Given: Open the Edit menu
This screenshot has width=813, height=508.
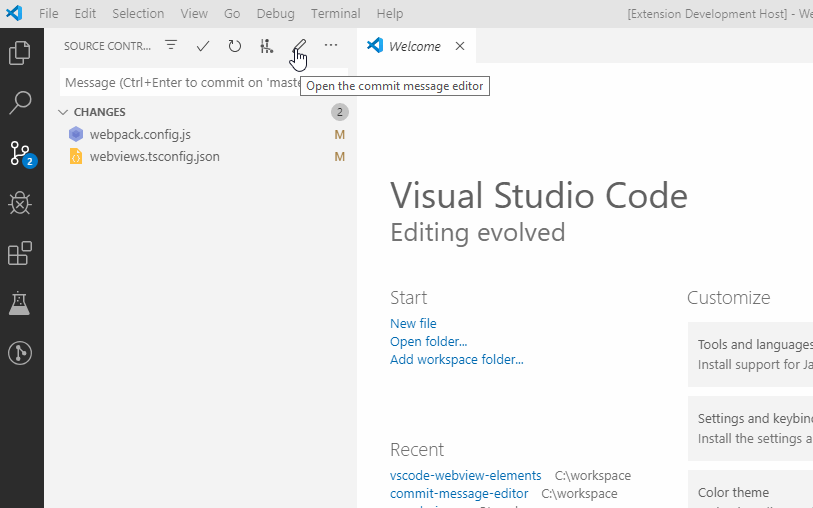Looking at the screenshot, I should [x=85, y=13].
